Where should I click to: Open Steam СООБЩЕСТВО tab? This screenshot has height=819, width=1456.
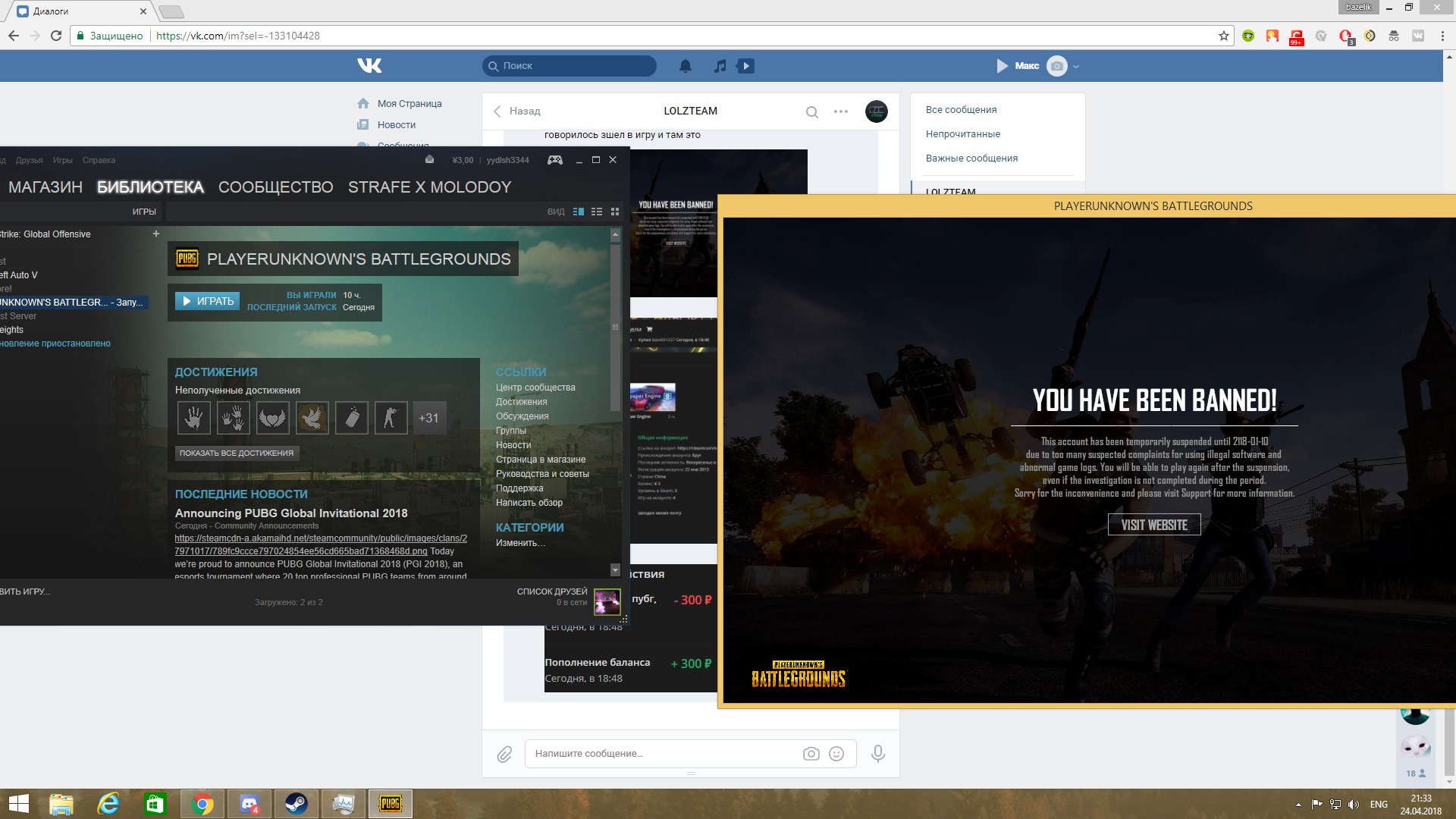(276, 187)
